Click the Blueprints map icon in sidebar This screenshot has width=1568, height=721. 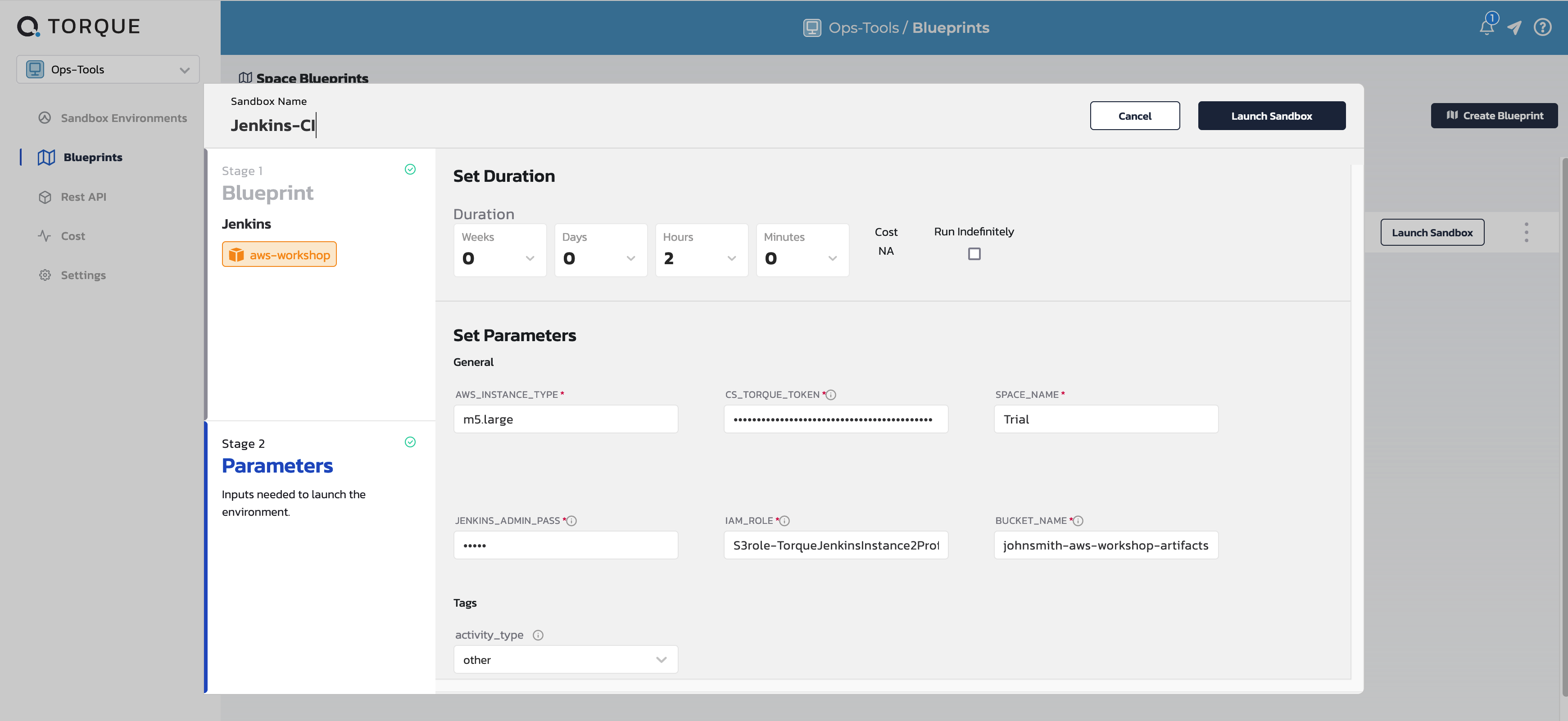coord(46,157)
